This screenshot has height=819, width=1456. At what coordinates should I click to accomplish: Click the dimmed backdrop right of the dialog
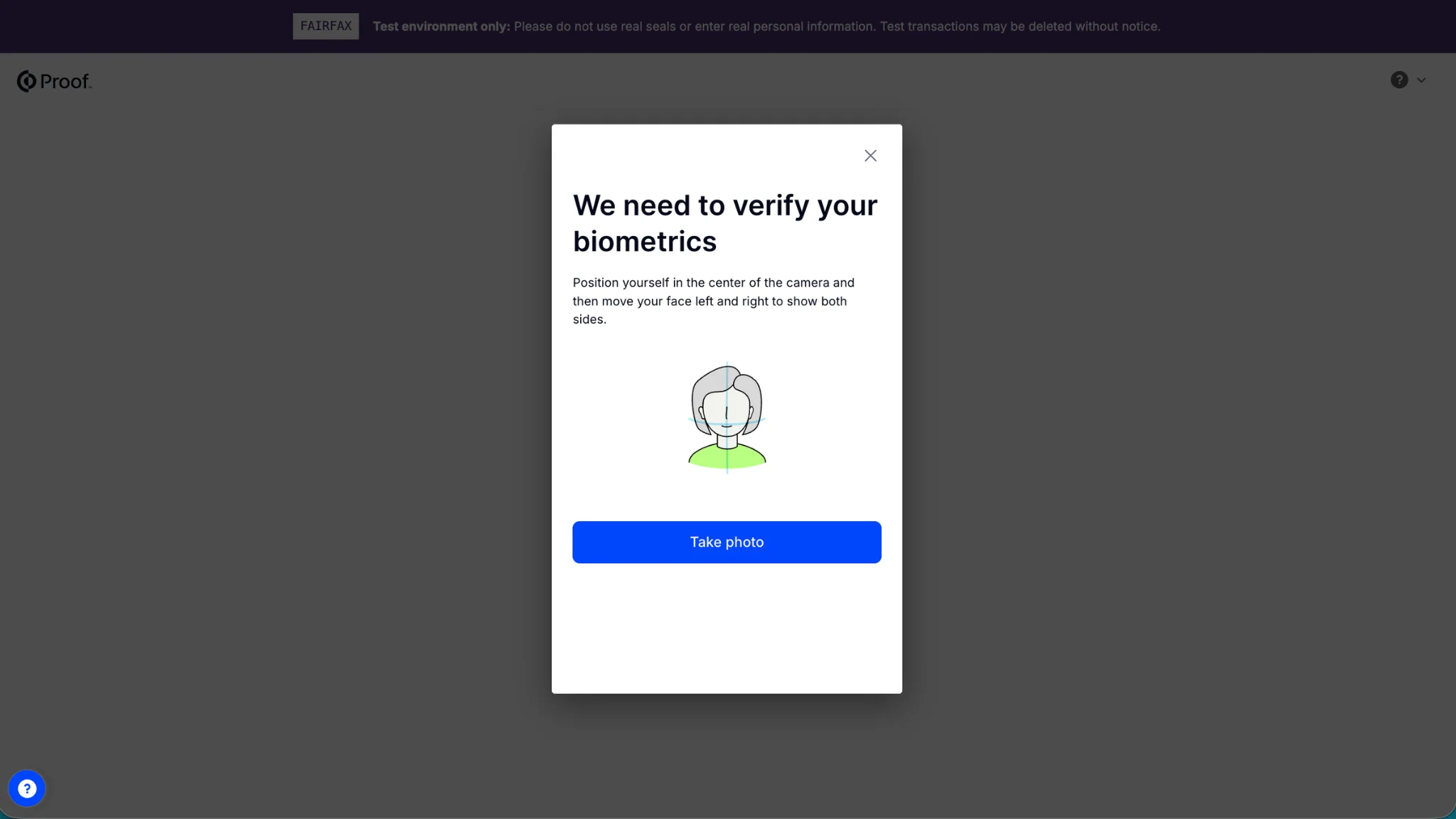tap(1173, 427)
